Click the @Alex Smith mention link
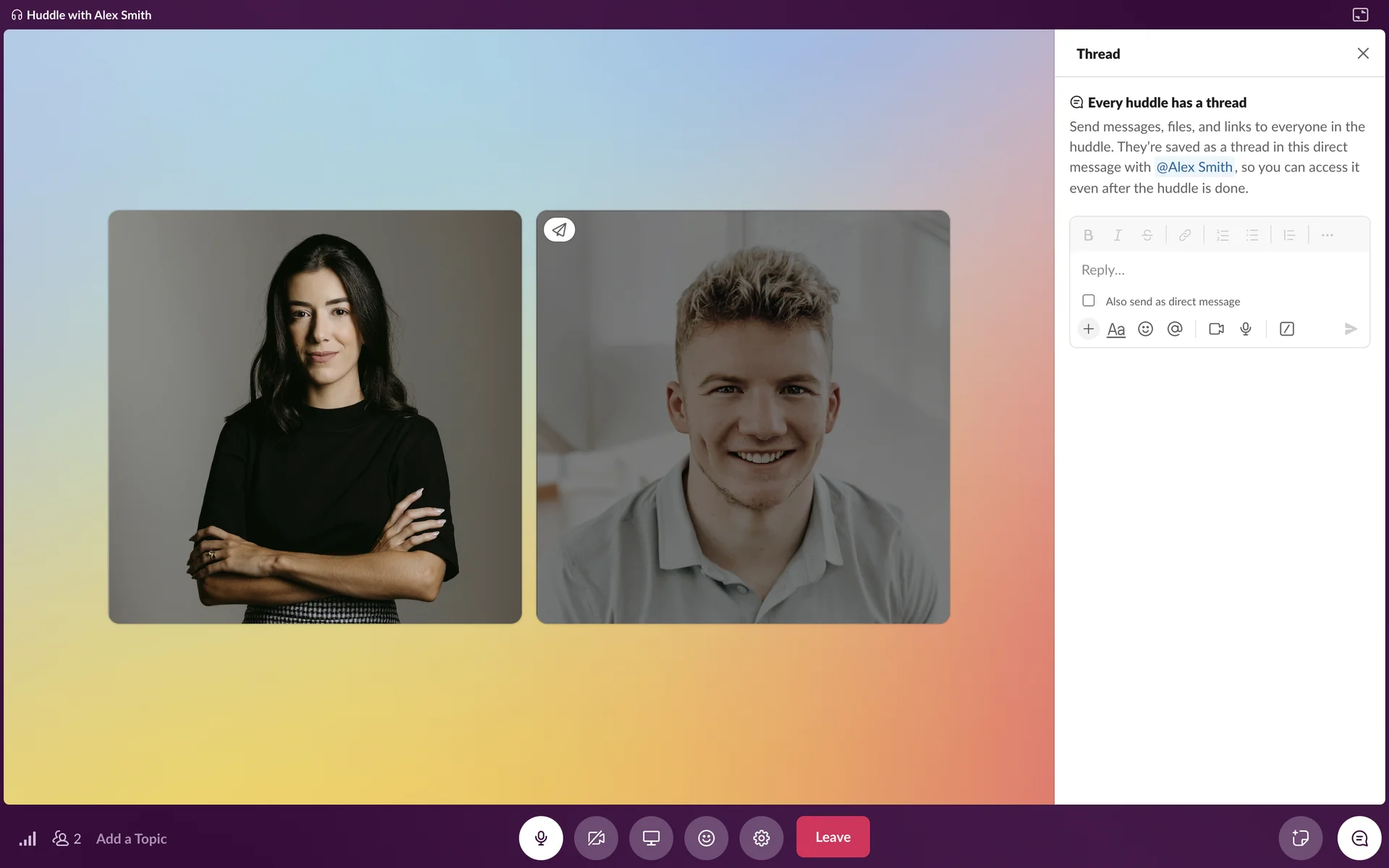This screenshot has height=868, width=1389. click(x=1194, y=167)
